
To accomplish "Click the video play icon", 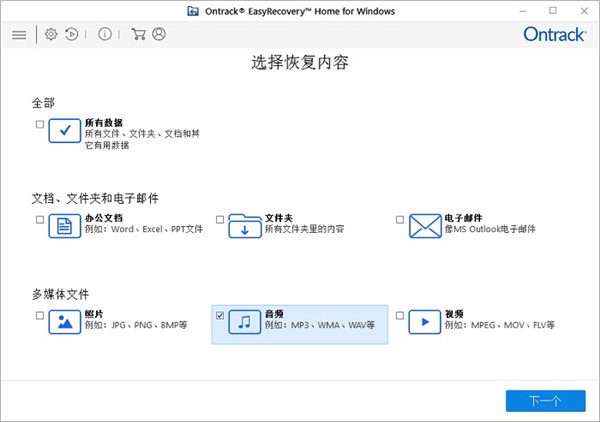I will tap(425, 322).
